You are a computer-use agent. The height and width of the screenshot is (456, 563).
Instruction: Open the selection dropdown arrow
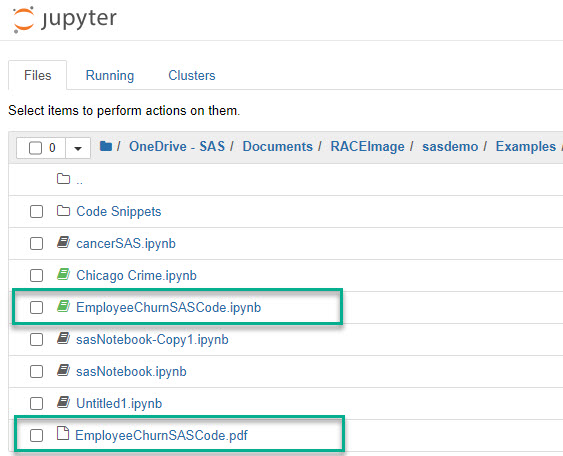(78, 148)
